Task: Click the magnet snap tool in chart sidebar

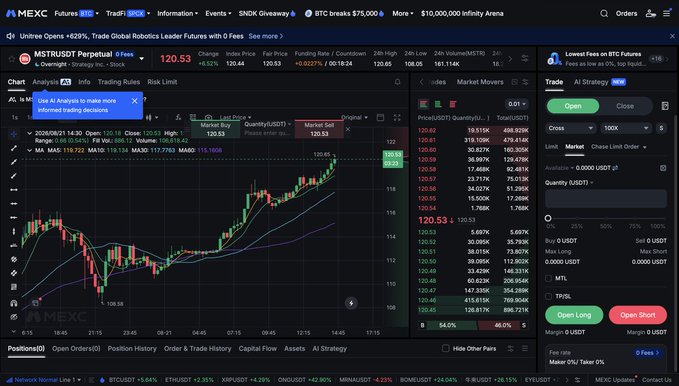Action: 14,303
